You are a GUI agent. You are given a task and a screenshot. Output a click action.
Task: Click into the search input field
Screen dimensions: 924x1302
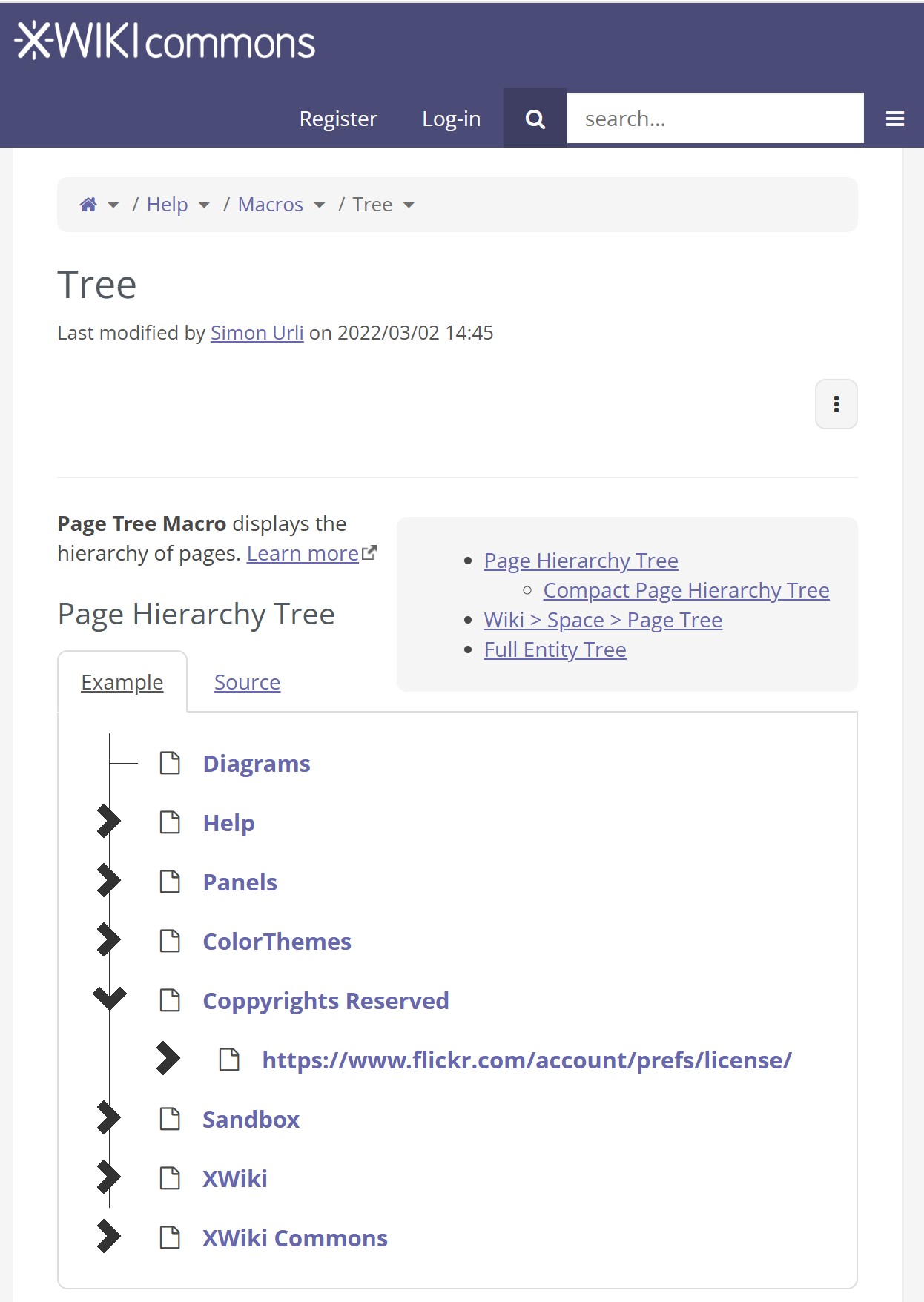[714, 119]
